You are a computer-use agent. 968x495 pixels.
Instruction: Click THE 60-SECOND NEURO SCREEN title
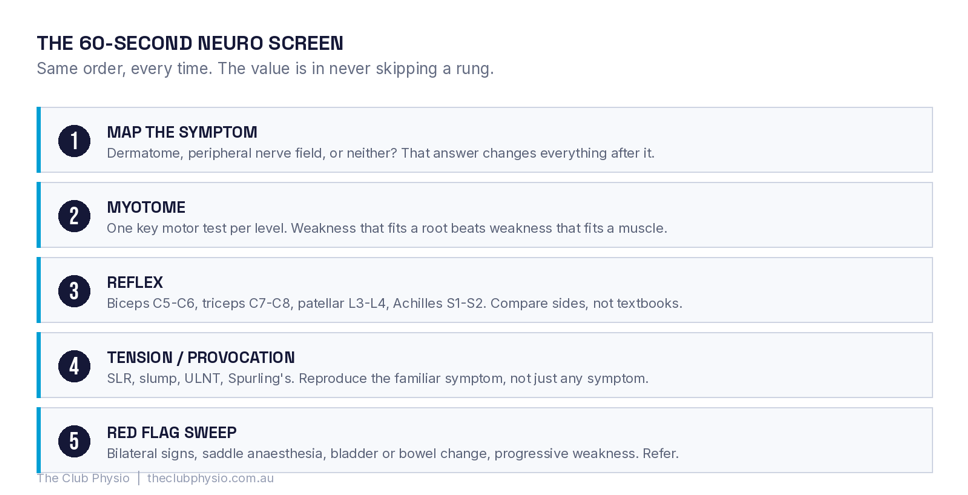coord(190,43)
